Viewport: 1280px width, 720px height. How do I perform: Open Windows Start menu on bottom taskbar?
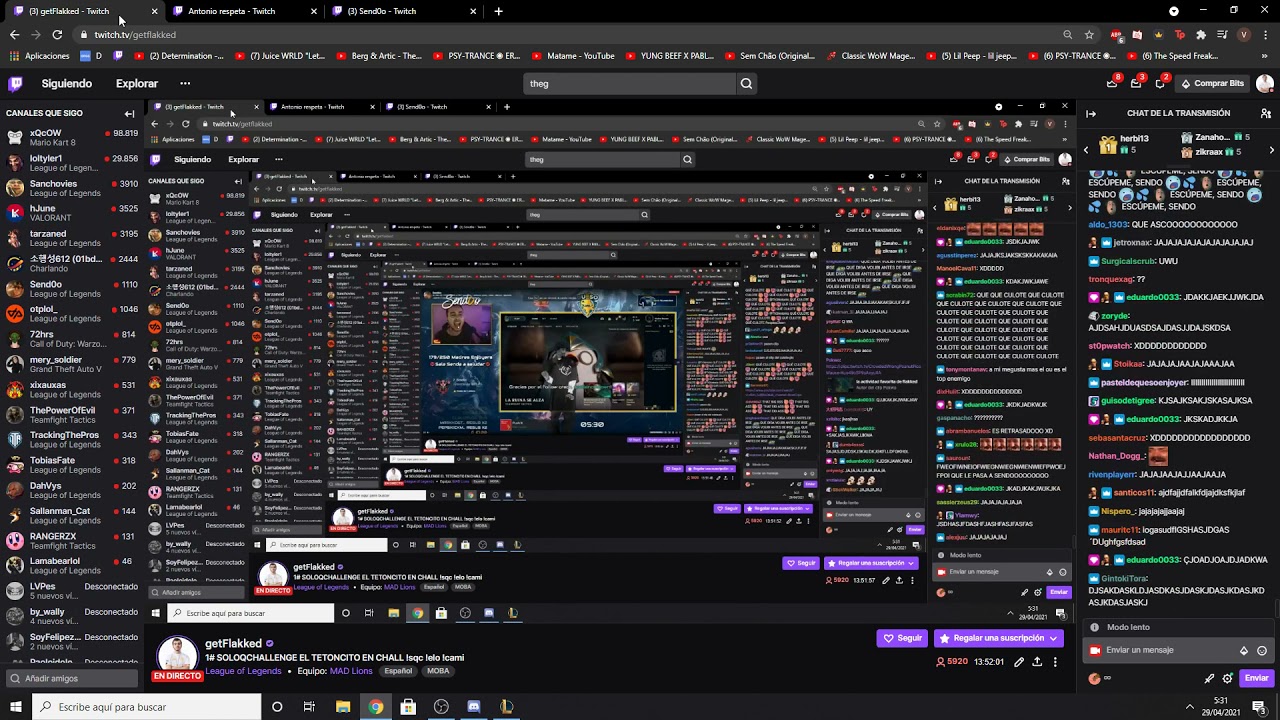click(16, 707)
